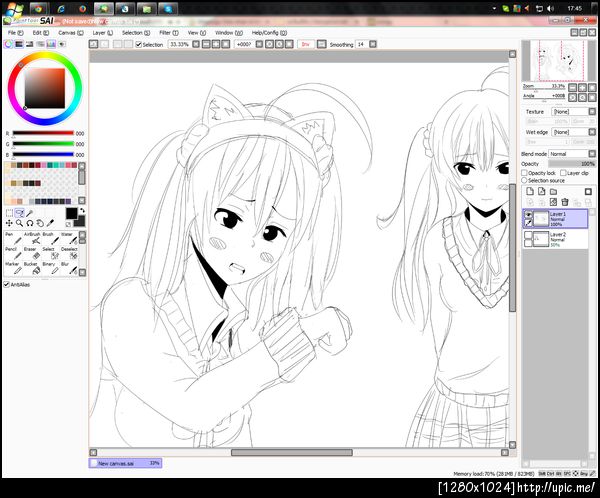This screenshot has width=600, height=498.
Task: Select the New canvas.sai document tab
Action: tap(126, 463)
